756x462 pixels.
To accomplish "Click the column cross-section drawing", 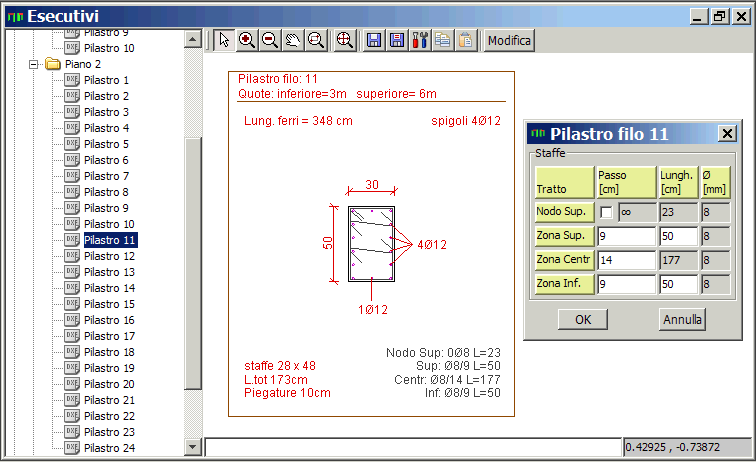I will coord(371,244).
